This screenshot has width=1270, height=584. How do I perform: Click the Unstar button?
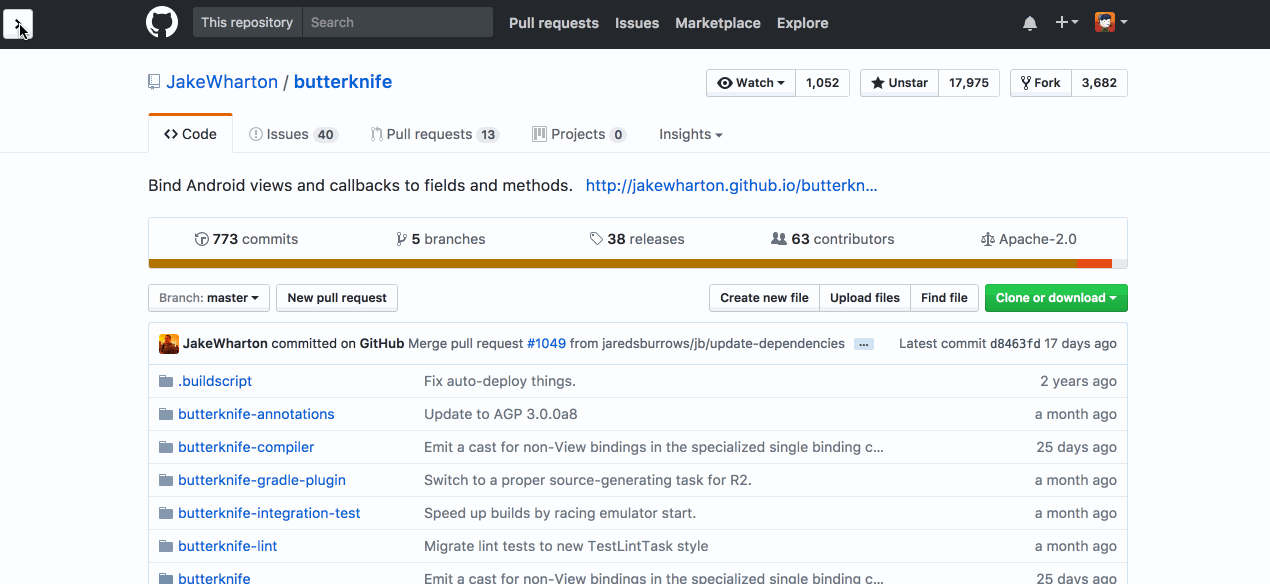tap(900, 83)
